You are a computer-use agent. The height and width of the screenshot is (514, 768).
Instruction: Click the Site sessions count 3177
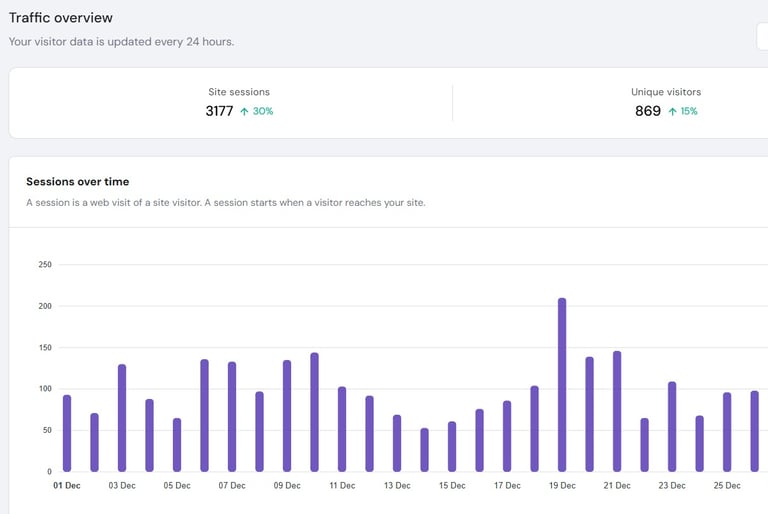[219, 111]
